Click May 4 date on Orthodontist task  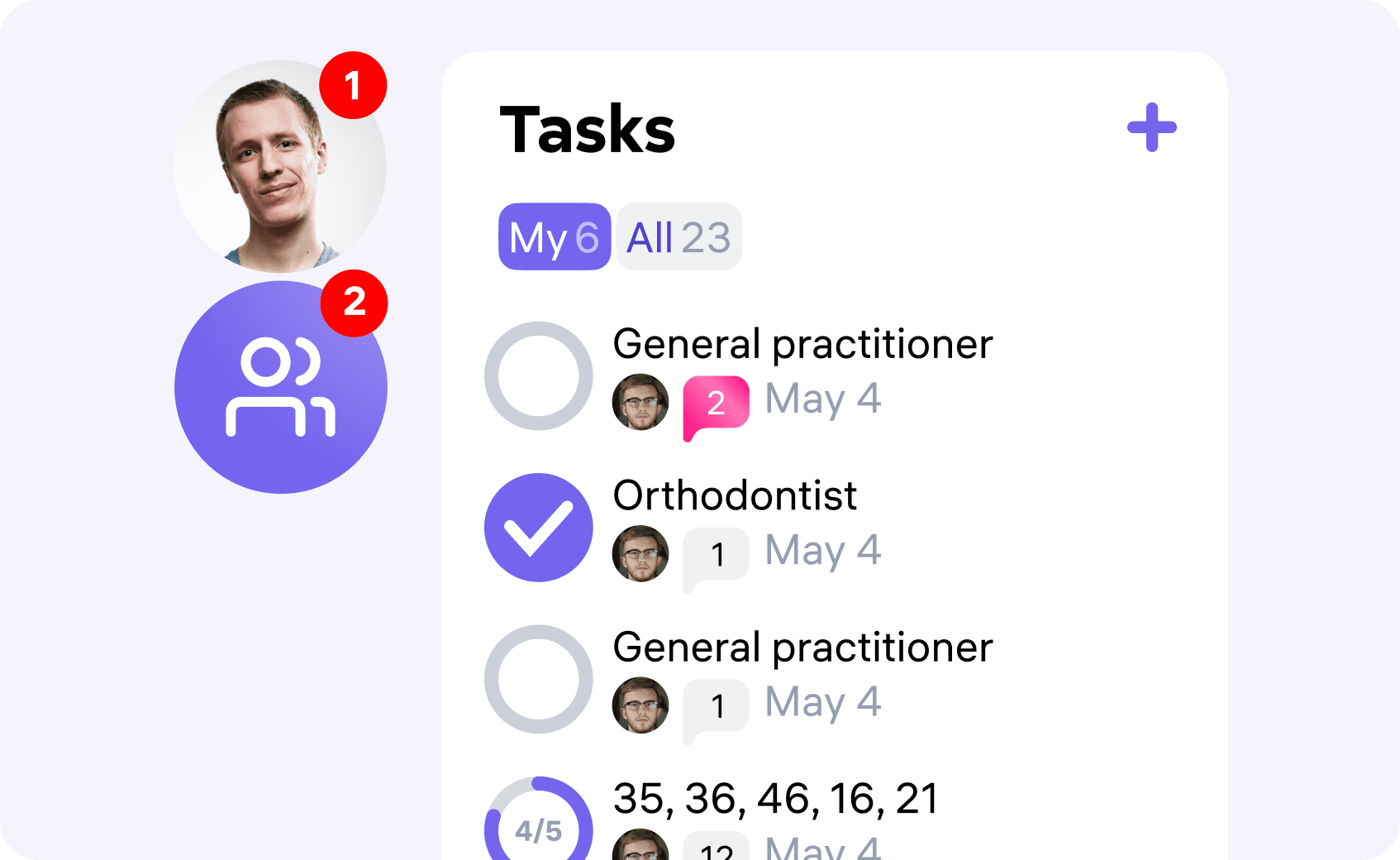point(823,552)
